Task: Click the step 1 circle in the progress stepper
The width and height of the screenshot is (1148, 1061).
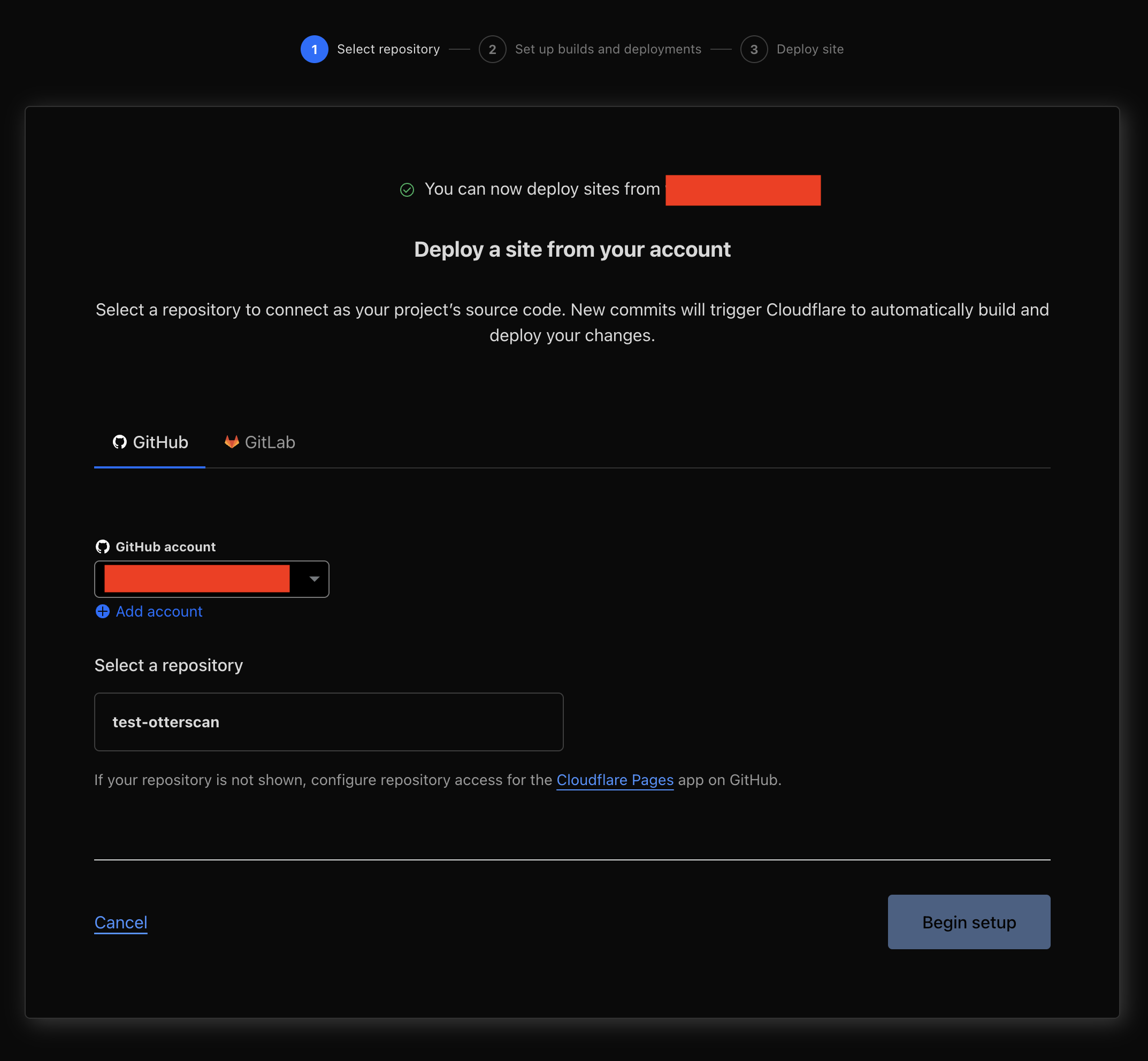Action: click(x=314, y=49)
